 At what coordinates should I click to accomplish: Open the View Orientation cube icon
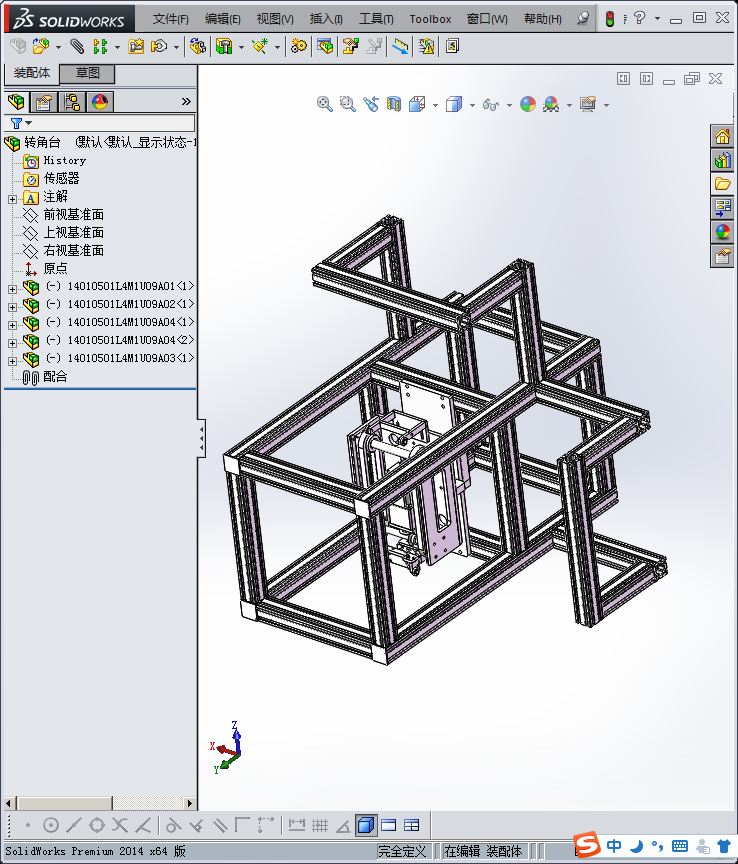417,104
